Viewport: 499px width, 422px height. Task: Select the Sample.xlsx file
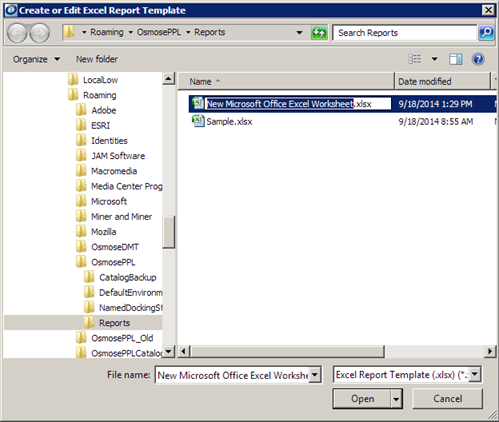[229, 122]
